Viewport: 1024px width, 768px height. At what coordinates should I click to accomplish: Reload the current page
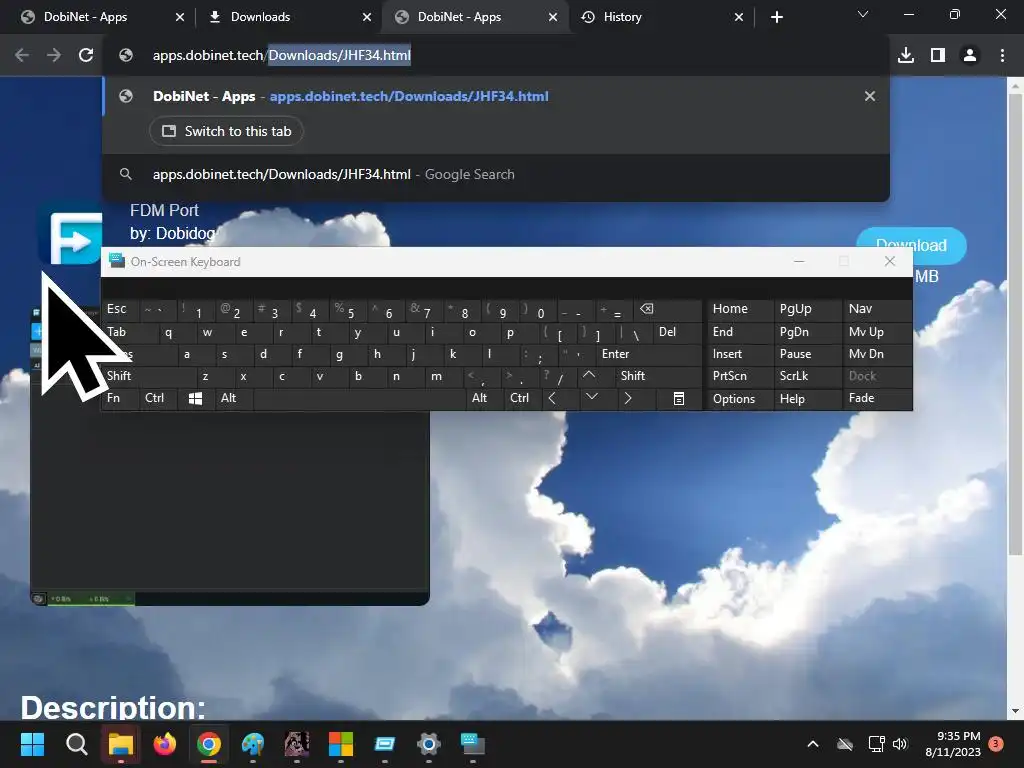[86, 56]
